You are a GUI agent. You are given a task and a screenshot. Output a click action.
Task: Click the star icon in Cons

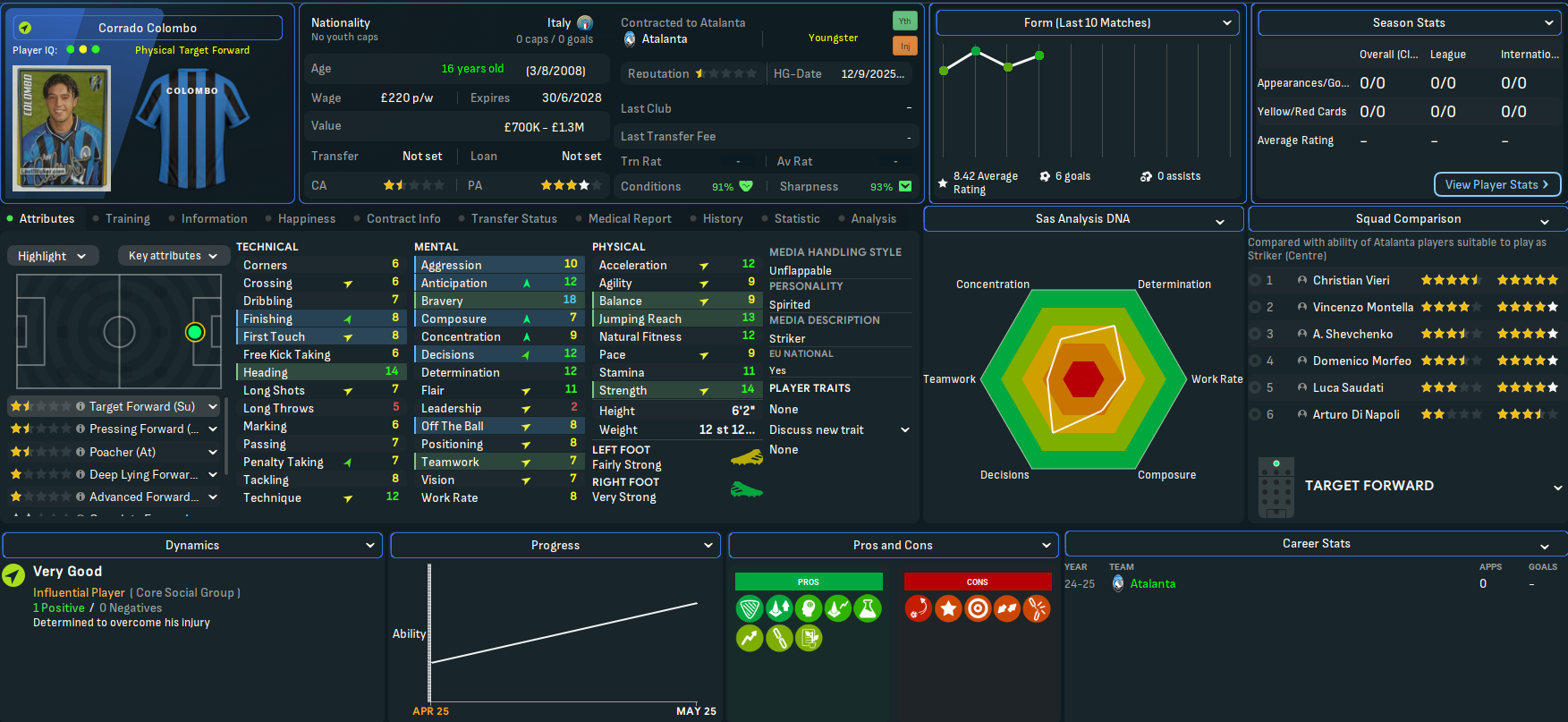948,609
